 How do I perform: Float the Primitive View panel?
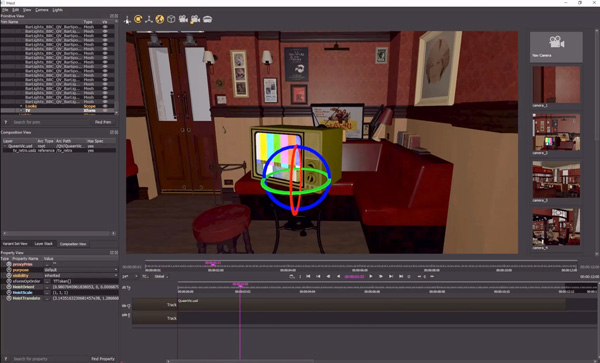[x=112, y=16]
